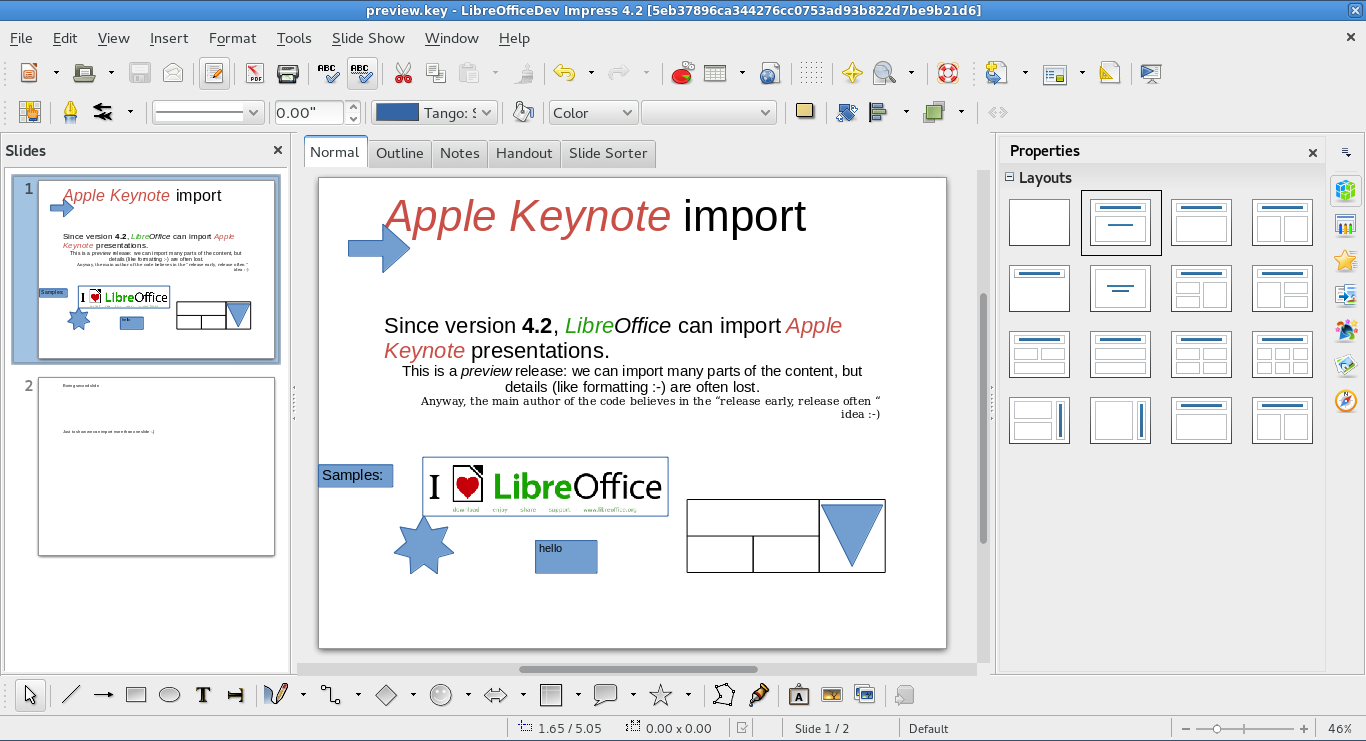Switch to the Outline tab
Screen dimensions: 1366x741
tap(400, 153)
